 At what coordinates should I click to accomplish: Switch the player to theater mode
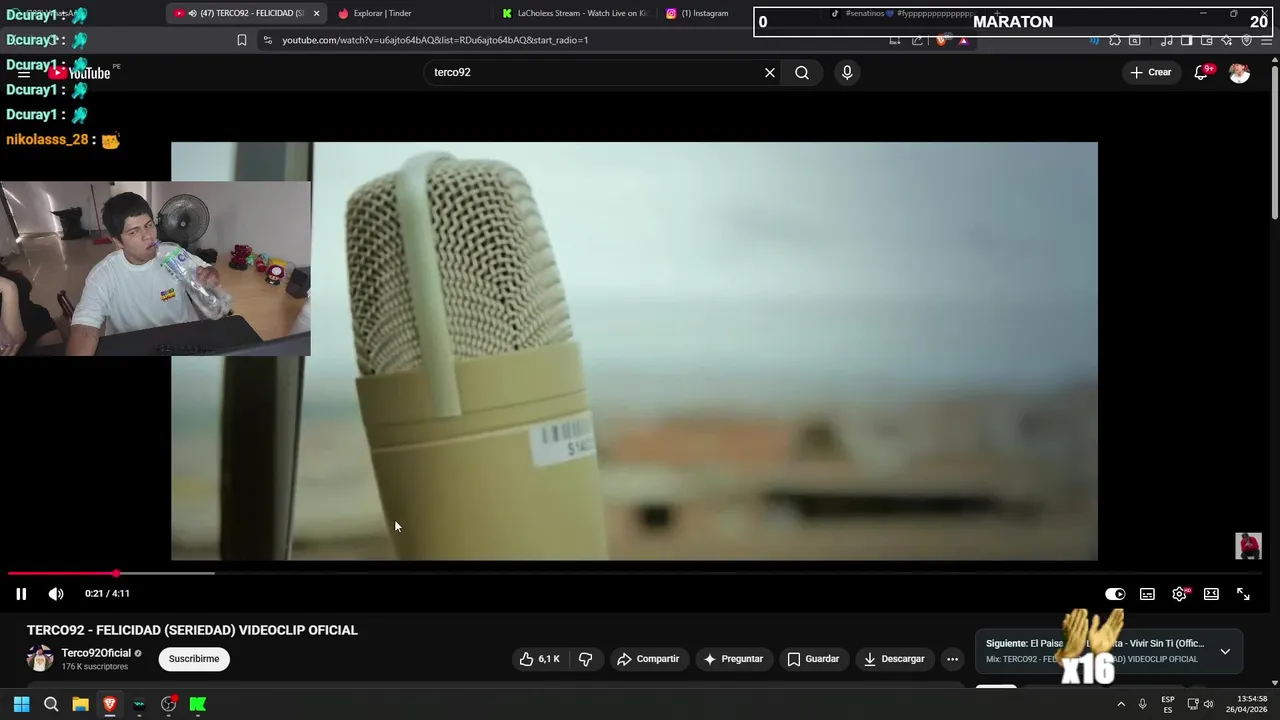[x=1211, y=594]
